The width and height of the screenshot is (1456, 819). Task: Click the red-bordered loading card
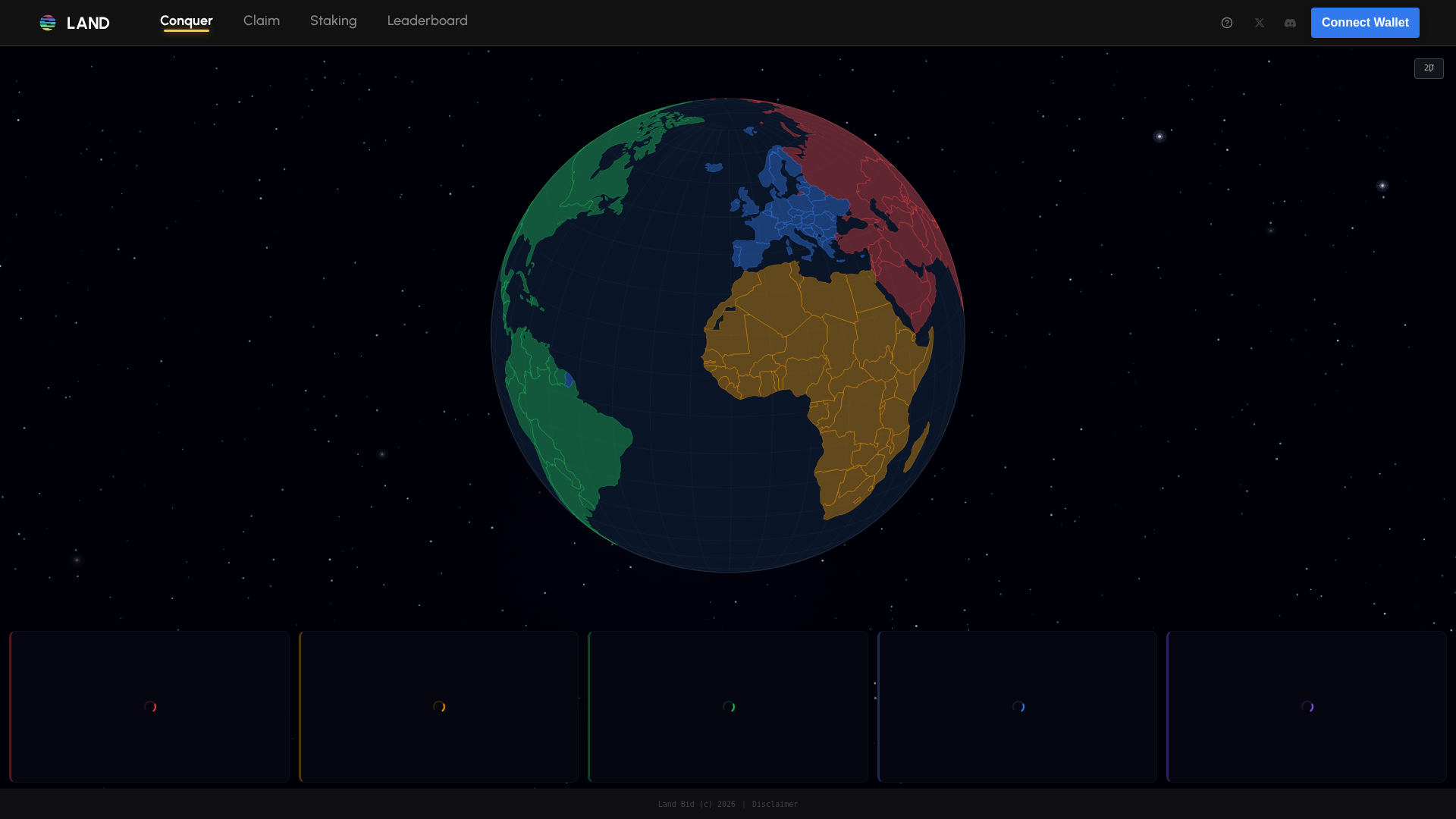(x=149, y=707)
